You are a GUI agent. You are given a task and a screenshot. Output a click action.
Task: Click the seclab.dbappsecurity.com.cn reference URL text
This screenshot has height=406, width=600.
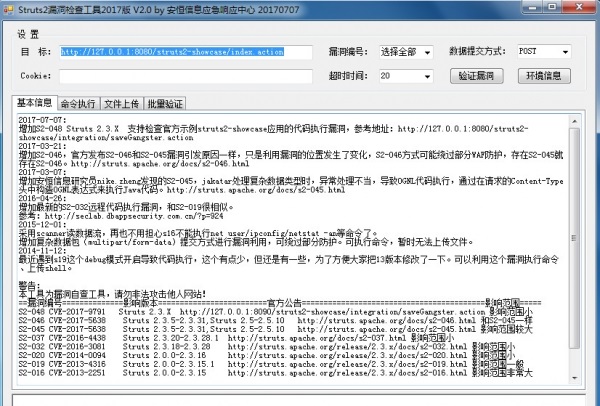point(134,216)
